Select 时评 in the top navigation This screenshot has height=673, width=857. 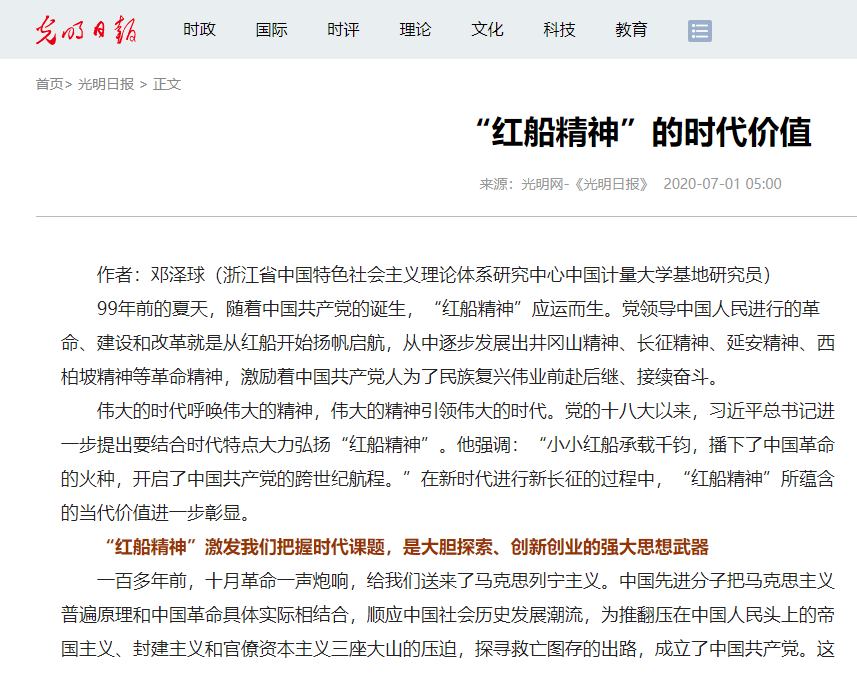pos(343,30)
